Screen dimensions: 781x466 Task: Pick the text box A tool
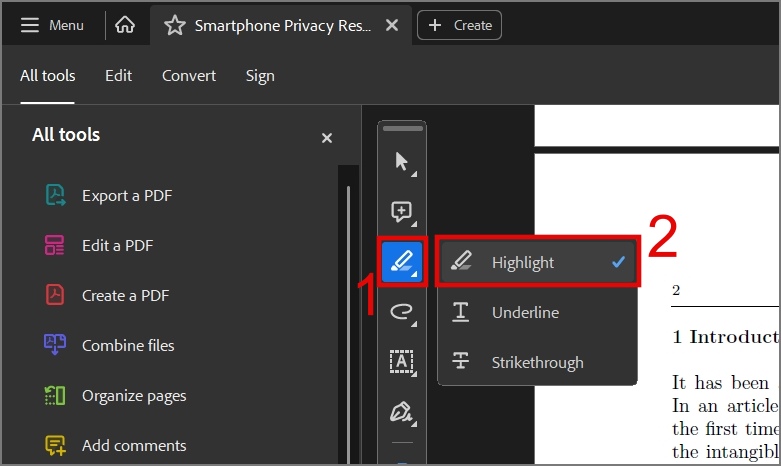(x=402, y=362)
